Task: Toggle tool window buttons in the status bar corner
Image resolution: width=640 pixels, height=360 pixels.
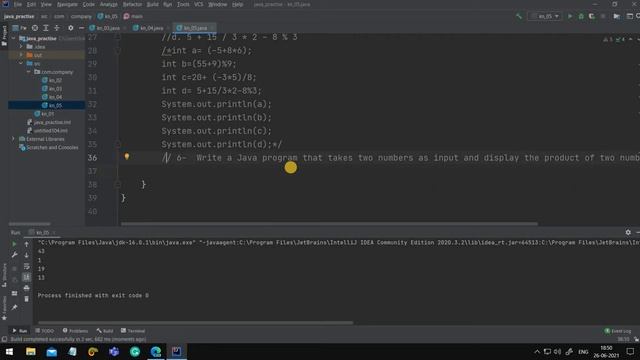Action: (x=4, y=339)
